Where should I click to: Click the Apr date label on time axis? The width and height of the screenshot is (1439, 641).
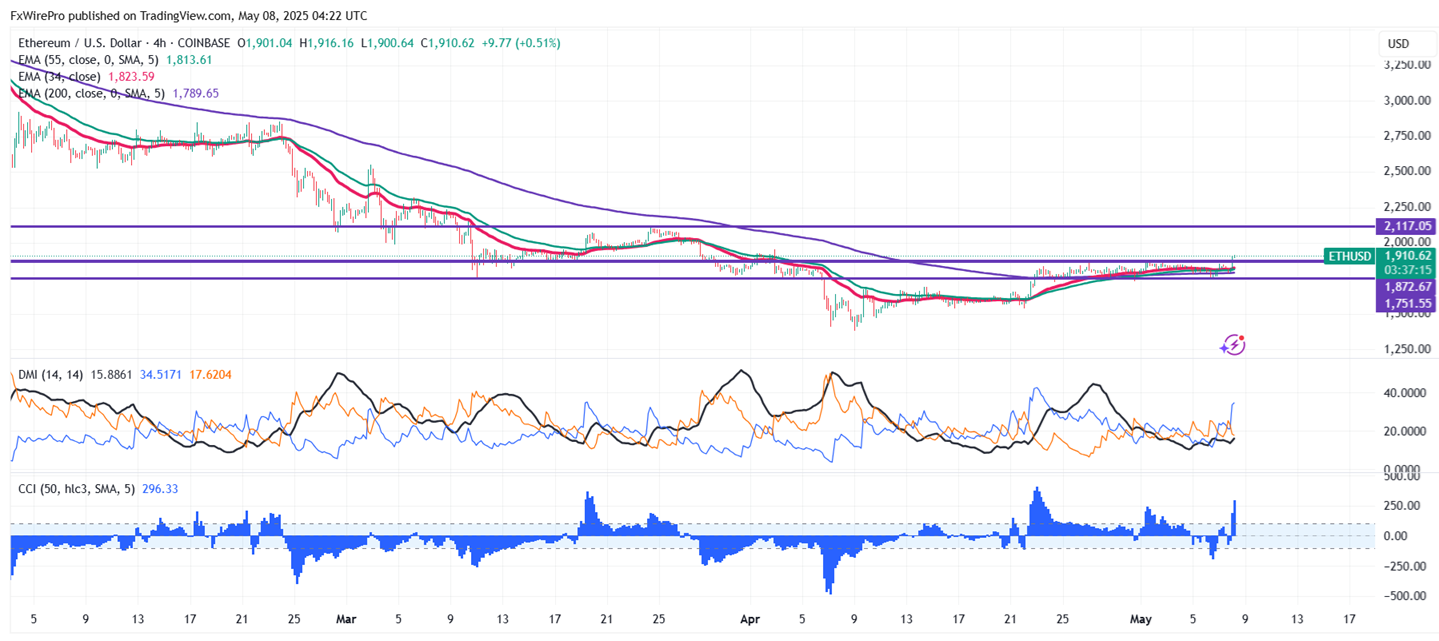point(750,619)
